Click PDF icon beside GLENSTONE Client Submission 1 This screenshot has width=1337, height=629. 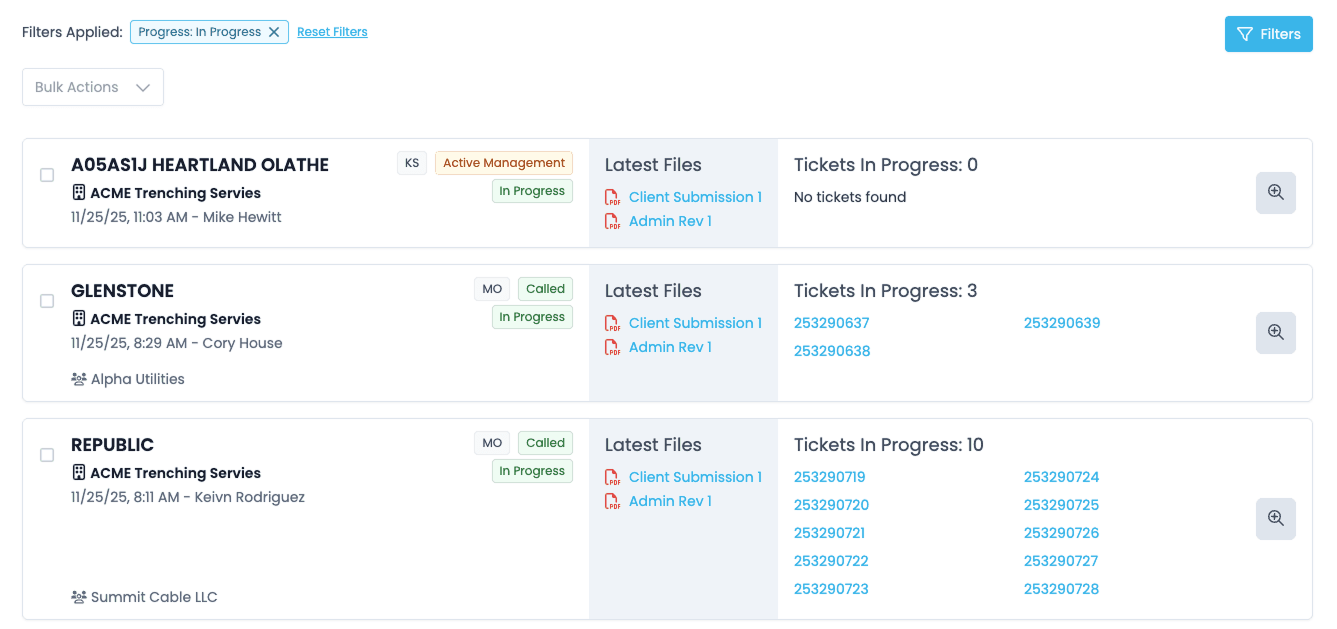(613, 323)
